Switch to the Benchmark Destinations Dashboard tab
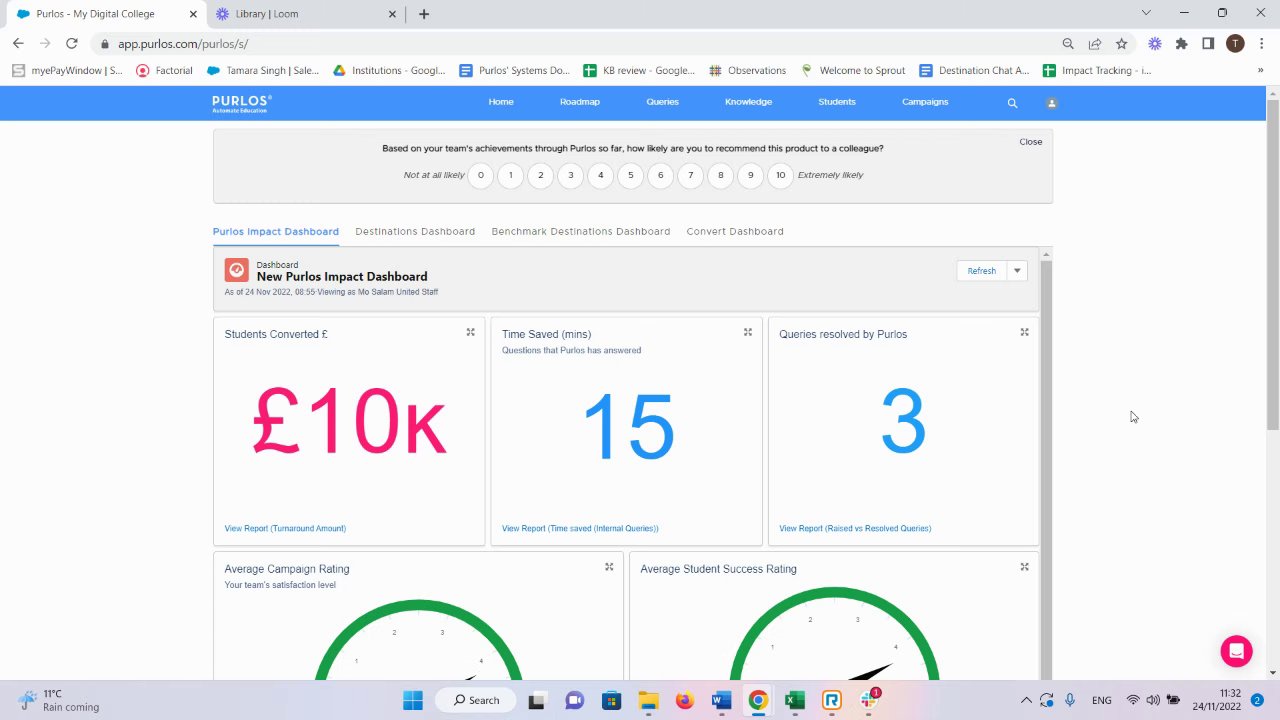The height and width of the screenshot is (720, 1280). pyautogui.click(x=581, y=231)
